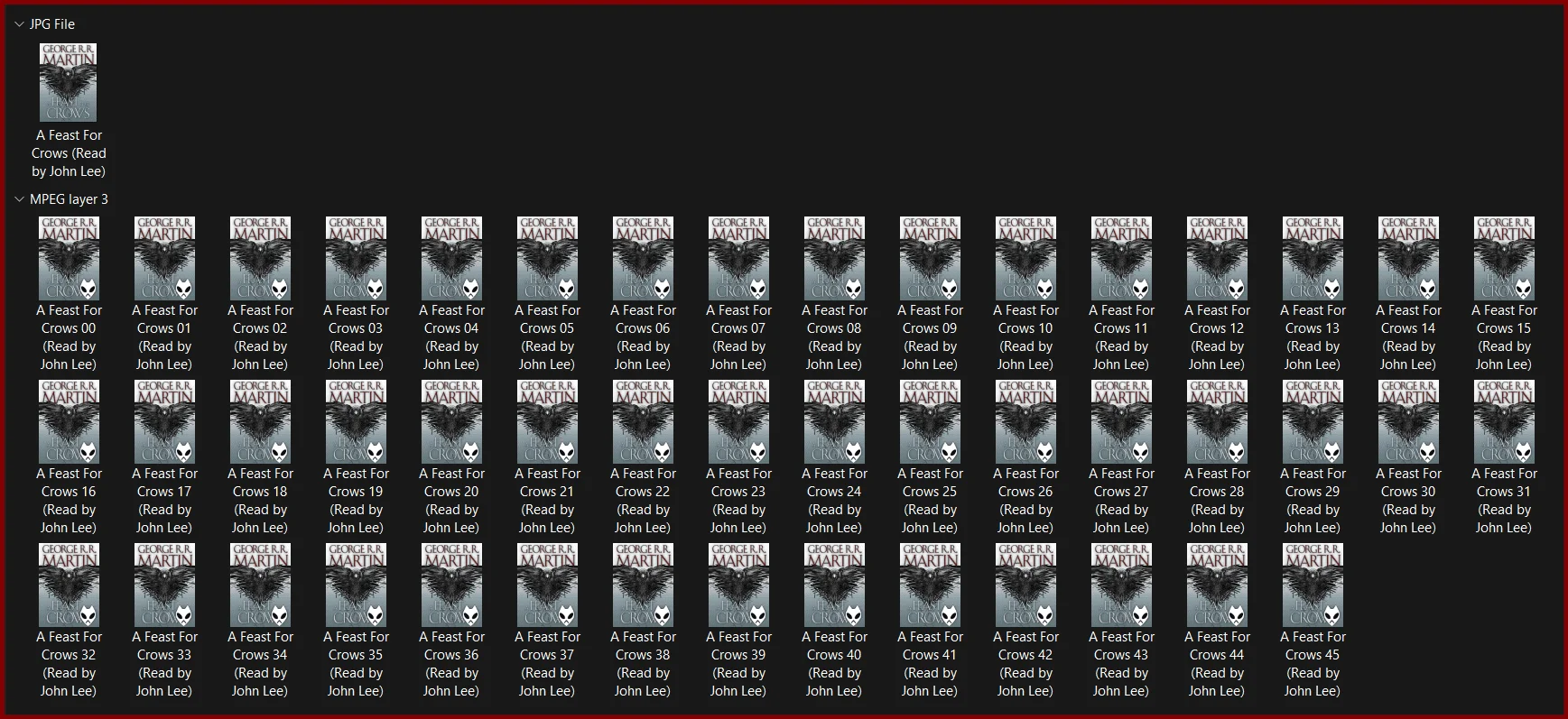
Task: Click the Crows 29 cover thumbnail
Action: click(1313, 421)
